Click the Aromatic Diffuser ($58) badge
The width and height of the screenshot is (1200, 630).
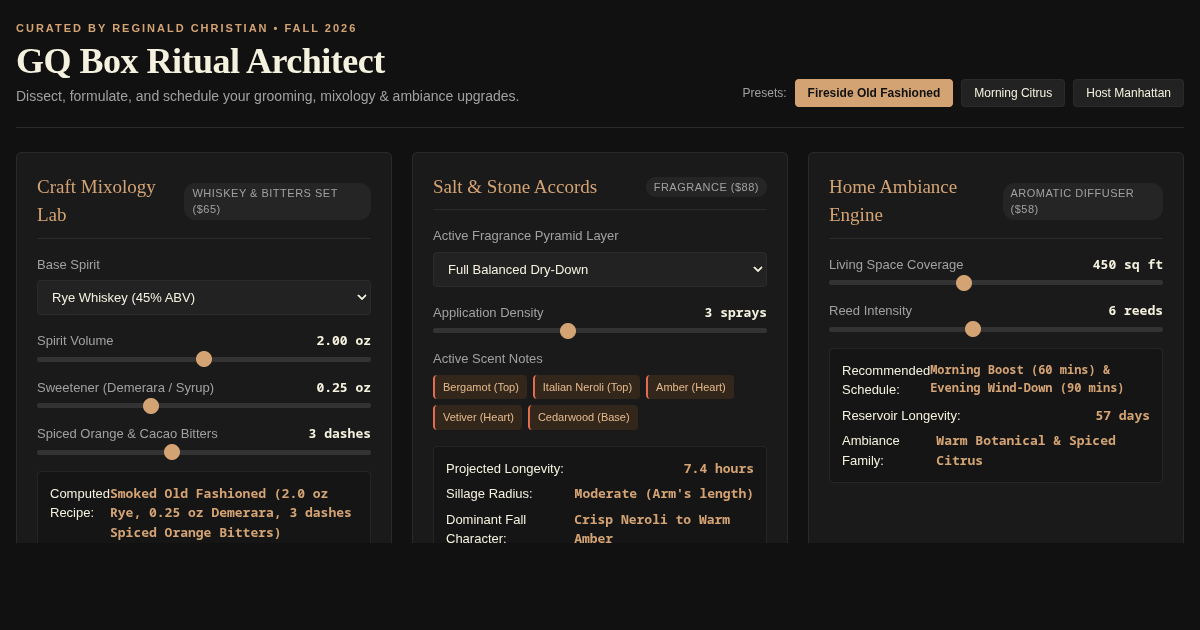click(1083, 201)
